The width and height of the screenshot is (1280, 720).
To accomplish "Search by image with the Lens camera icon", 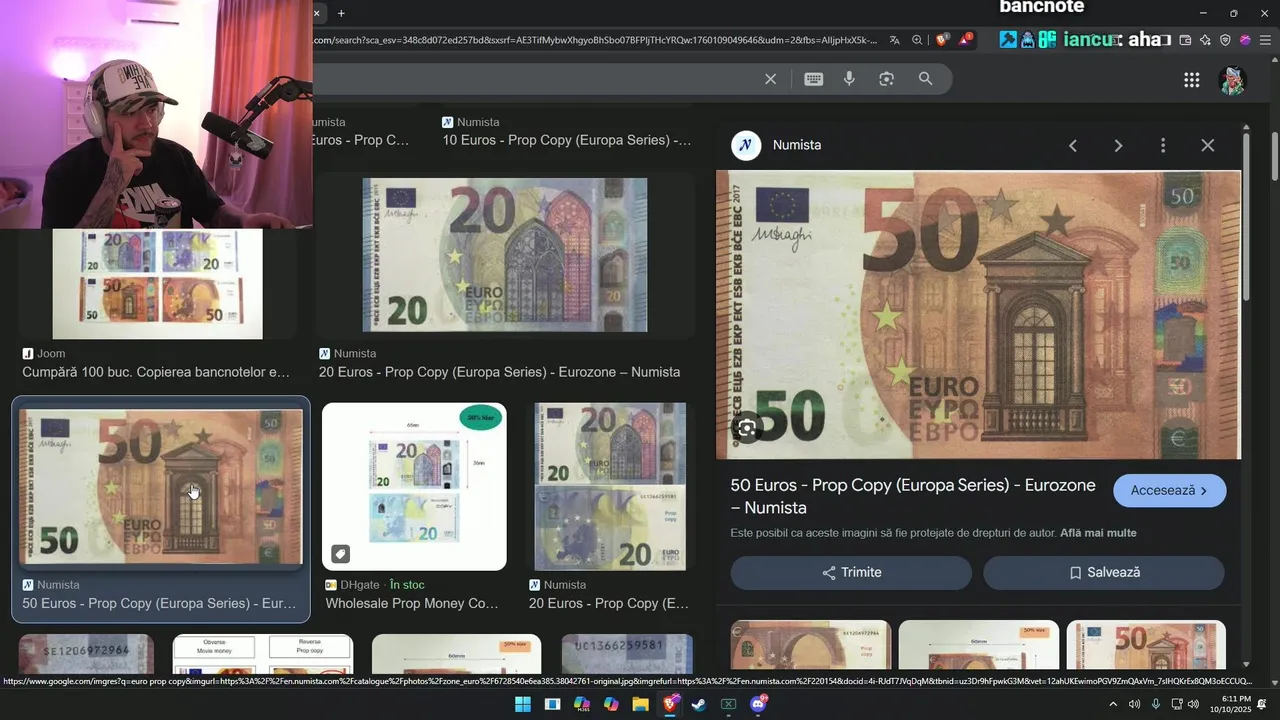I will point(886,79).
